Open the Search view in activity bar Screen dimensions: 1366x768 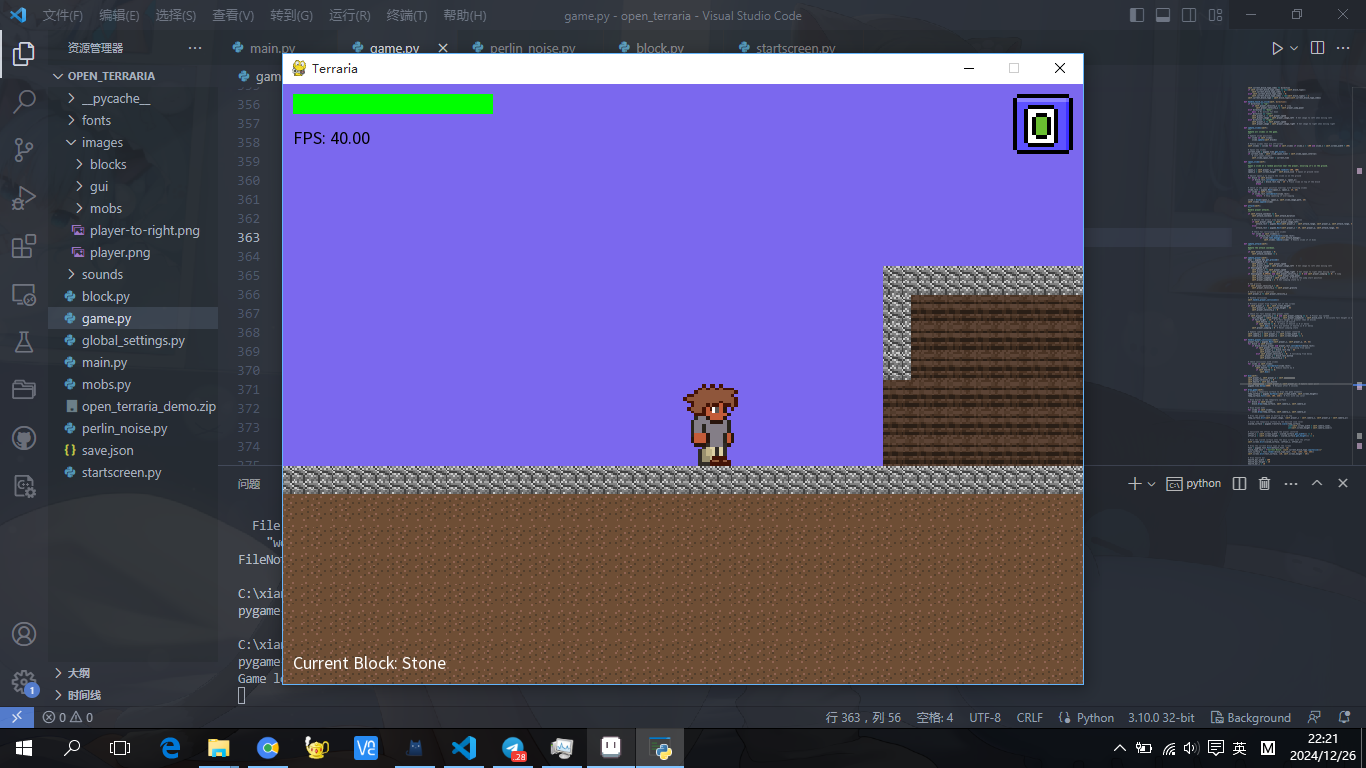(x=24, y=101)
